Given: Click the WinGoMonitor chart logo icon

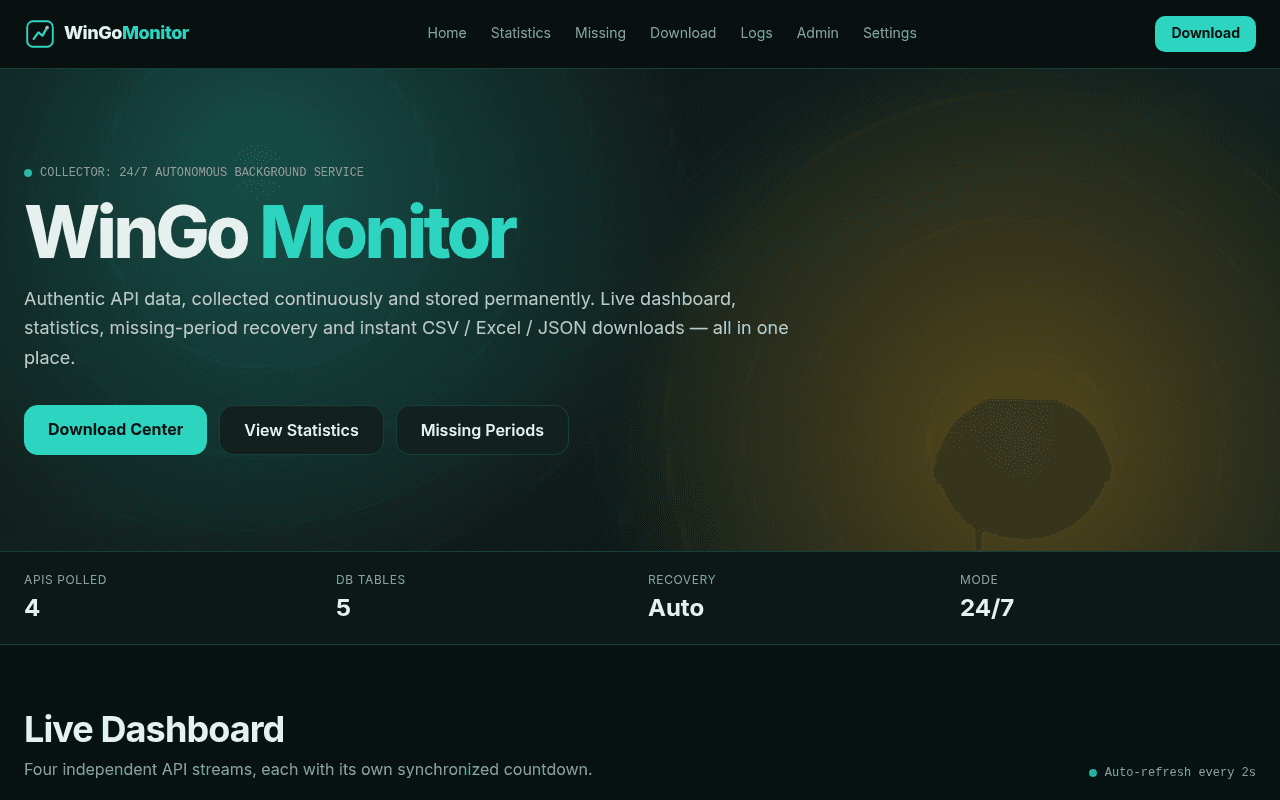Looking at the screenshot, I should [40, 34].
